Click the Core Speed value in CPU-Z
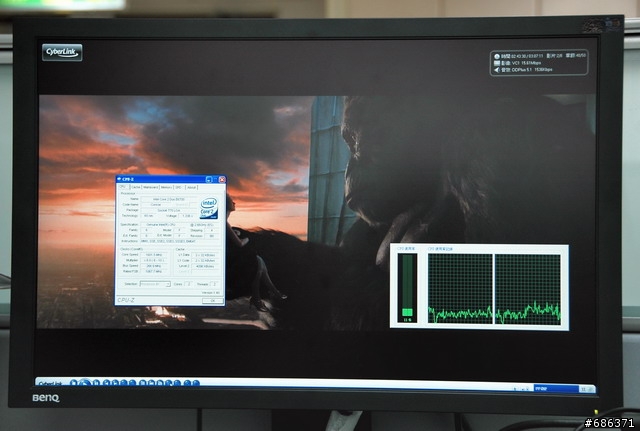 click(x=154, y=255)
